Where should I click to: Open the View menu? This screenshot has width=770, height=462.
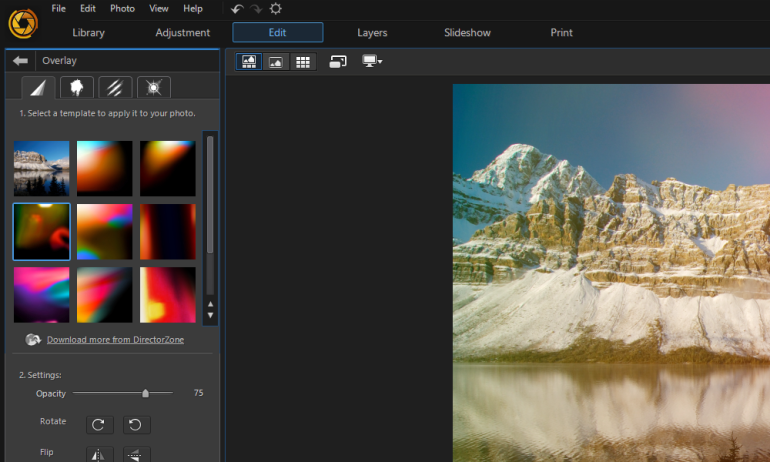(x=158, y=8)
